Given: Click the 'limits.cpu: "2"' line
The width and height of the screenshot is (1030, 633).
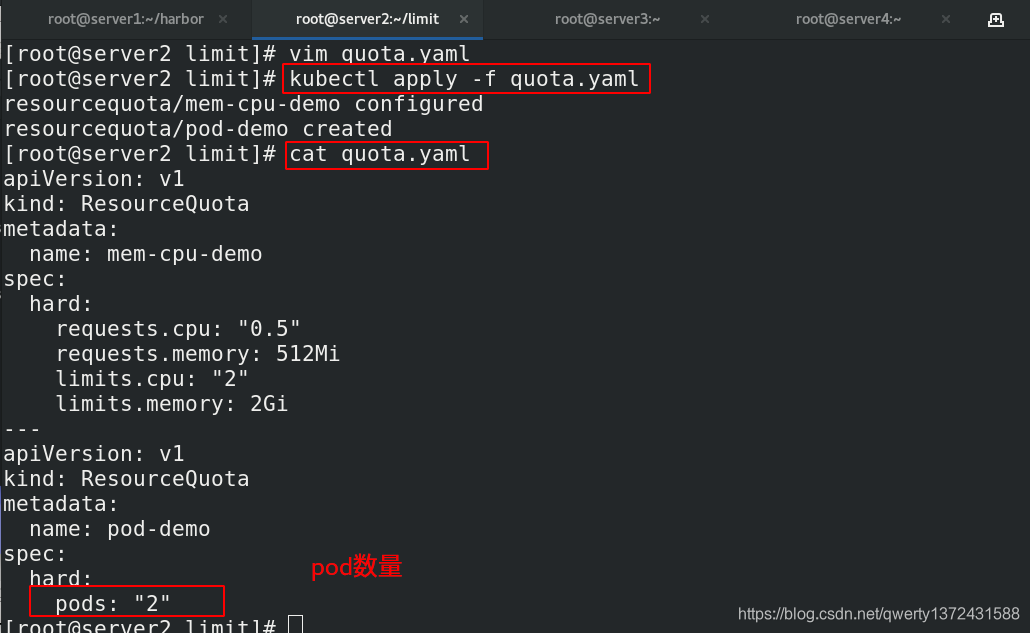Looking at the screenshot, I should pyautogui.click(x=152, y=379).
